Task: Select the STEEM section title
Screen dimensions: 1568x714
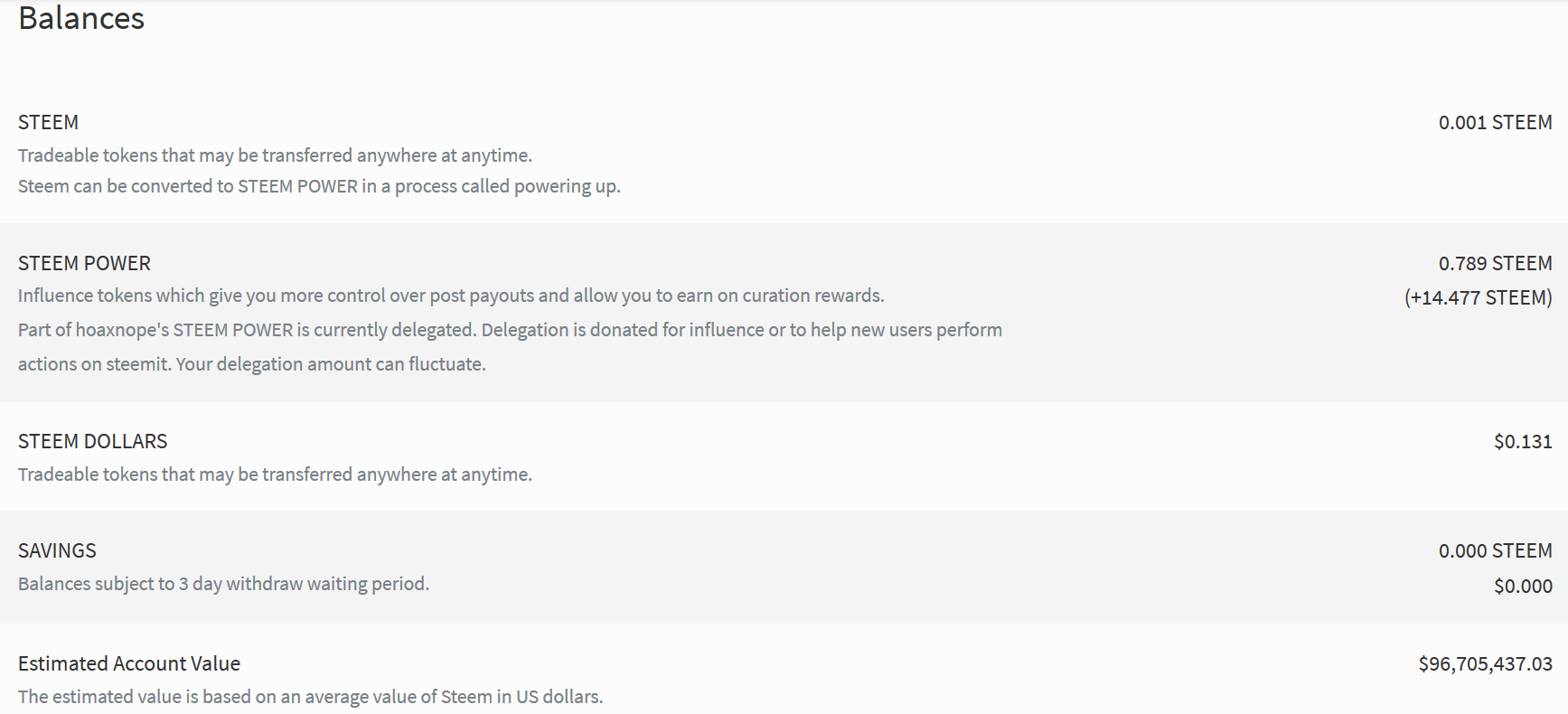Action: (x=48, y=122)
